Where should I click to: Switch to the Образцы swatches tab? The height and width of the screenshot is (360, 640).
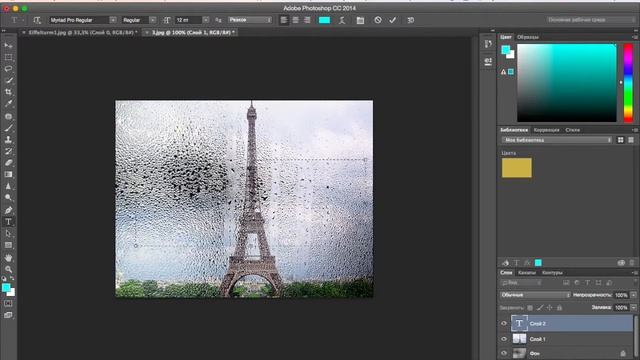point(528,37)
